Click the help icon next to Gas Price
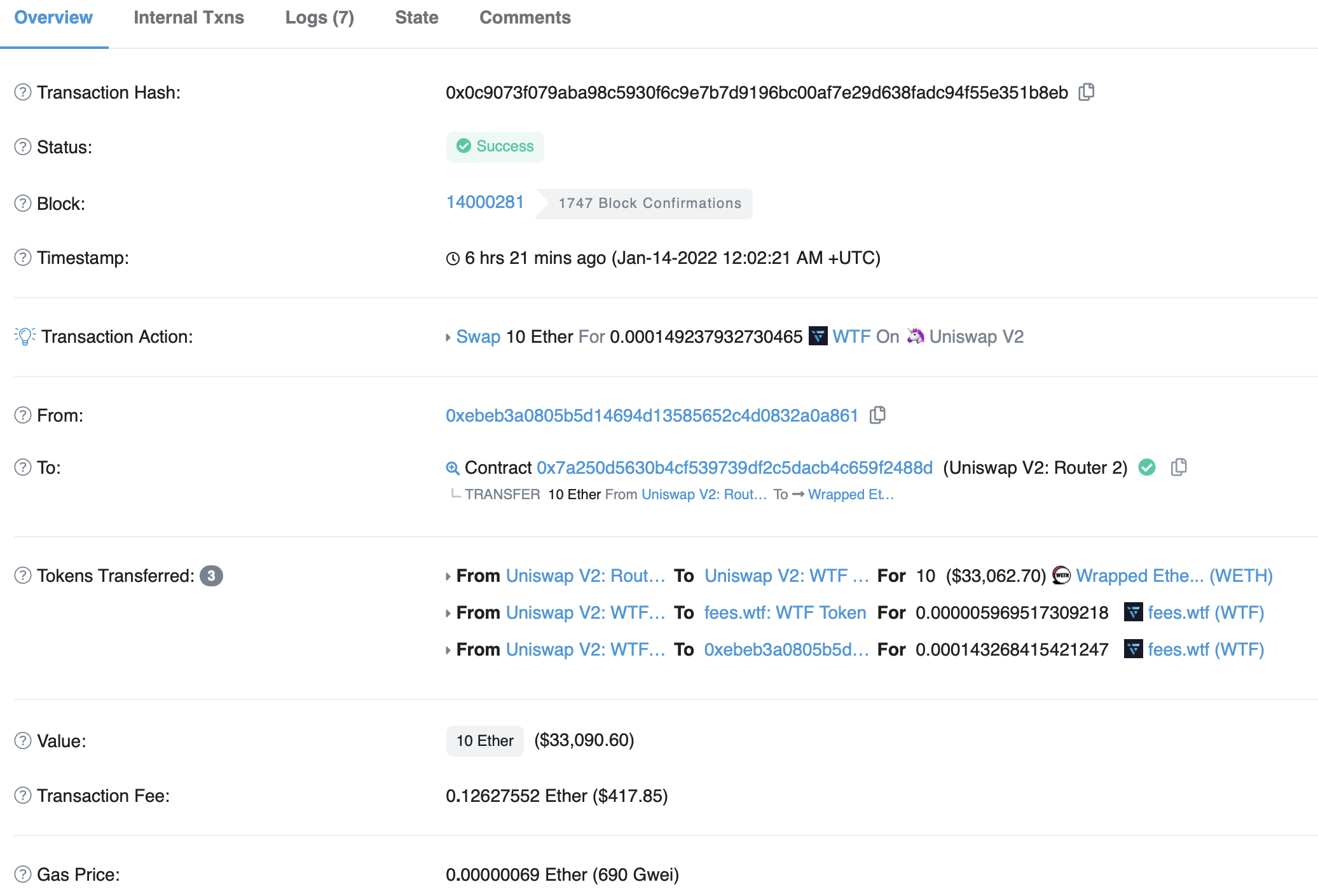Image resolution: width=1318 pixels, height=896 pixels. tap(23, 874)
